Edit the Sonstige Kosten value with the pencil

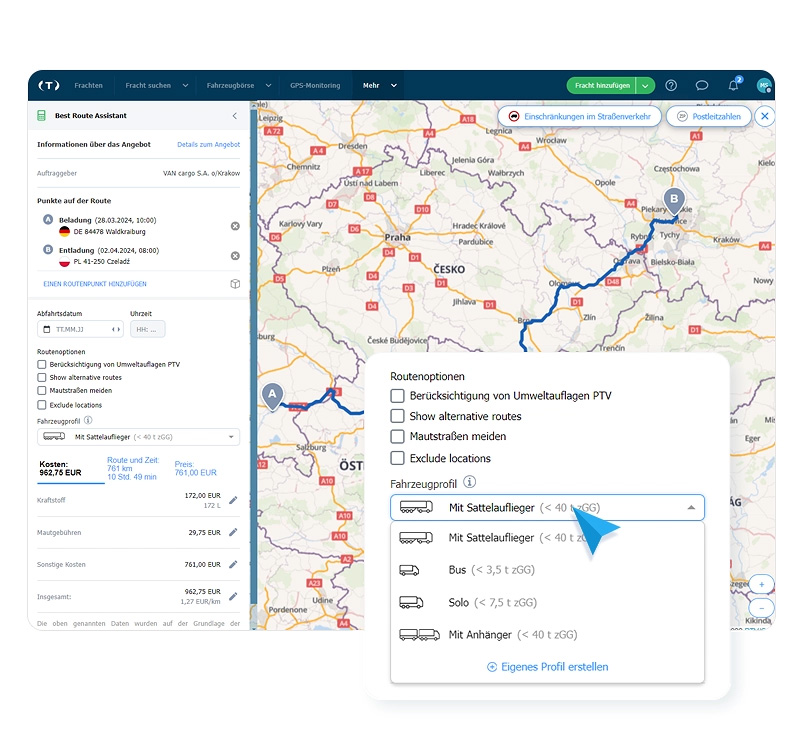pos(233,564)
